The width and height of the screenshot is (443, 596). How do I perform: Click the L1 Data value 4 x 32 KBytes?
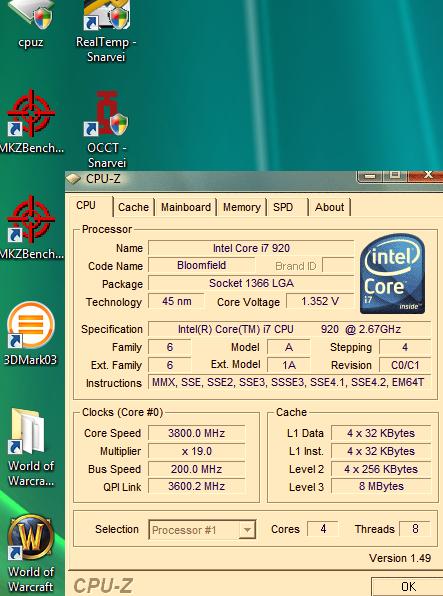pyautogui.click(x=381, y=433)
